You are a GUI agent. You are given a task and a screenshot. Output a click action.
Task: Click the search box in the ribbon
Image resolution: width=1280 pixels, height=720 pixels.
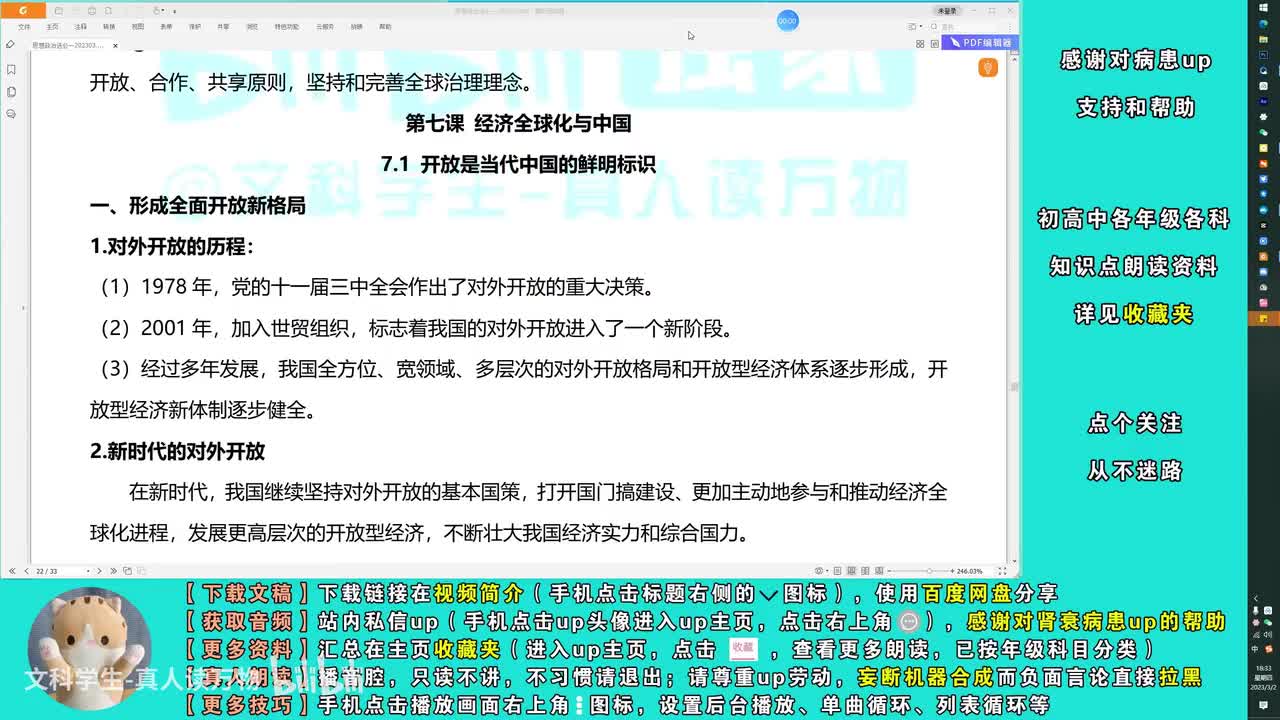pos(967,27)
